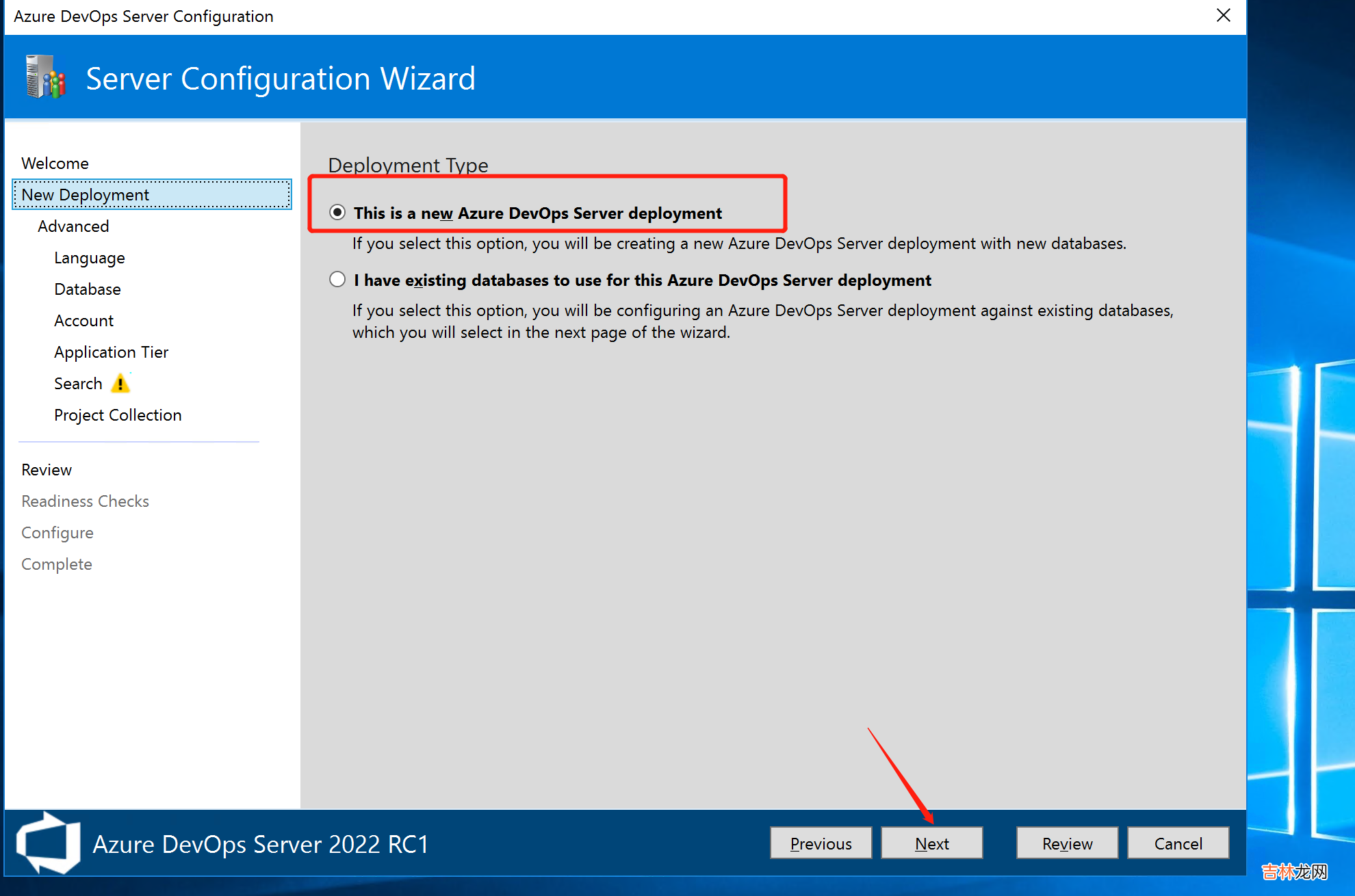Select New Deployment in the sidebar
Image resolution: width=1355 pixels, height=896 pixels.
85,195
